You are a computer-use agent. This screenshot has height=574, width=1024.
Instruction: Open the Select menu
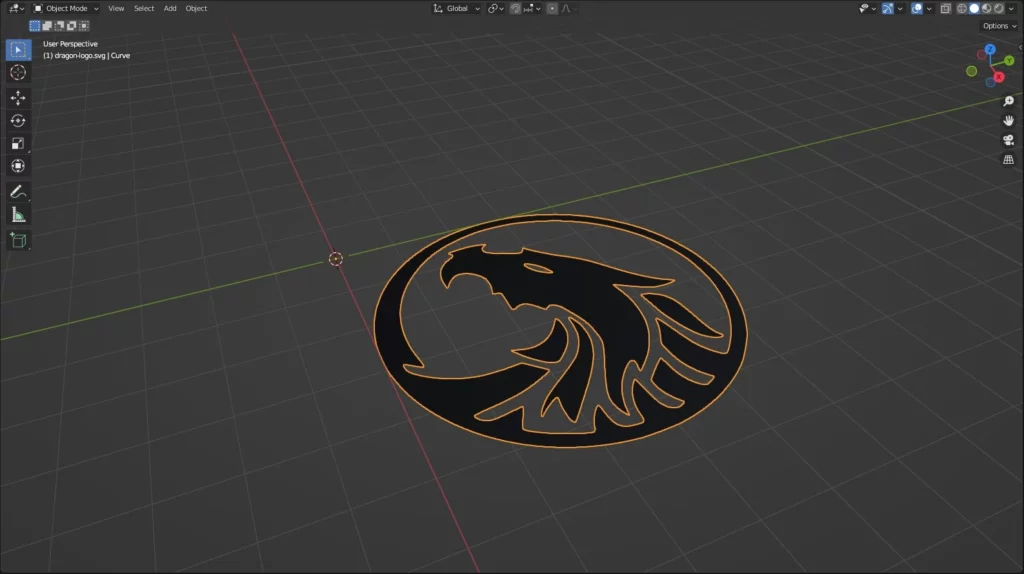144,8
